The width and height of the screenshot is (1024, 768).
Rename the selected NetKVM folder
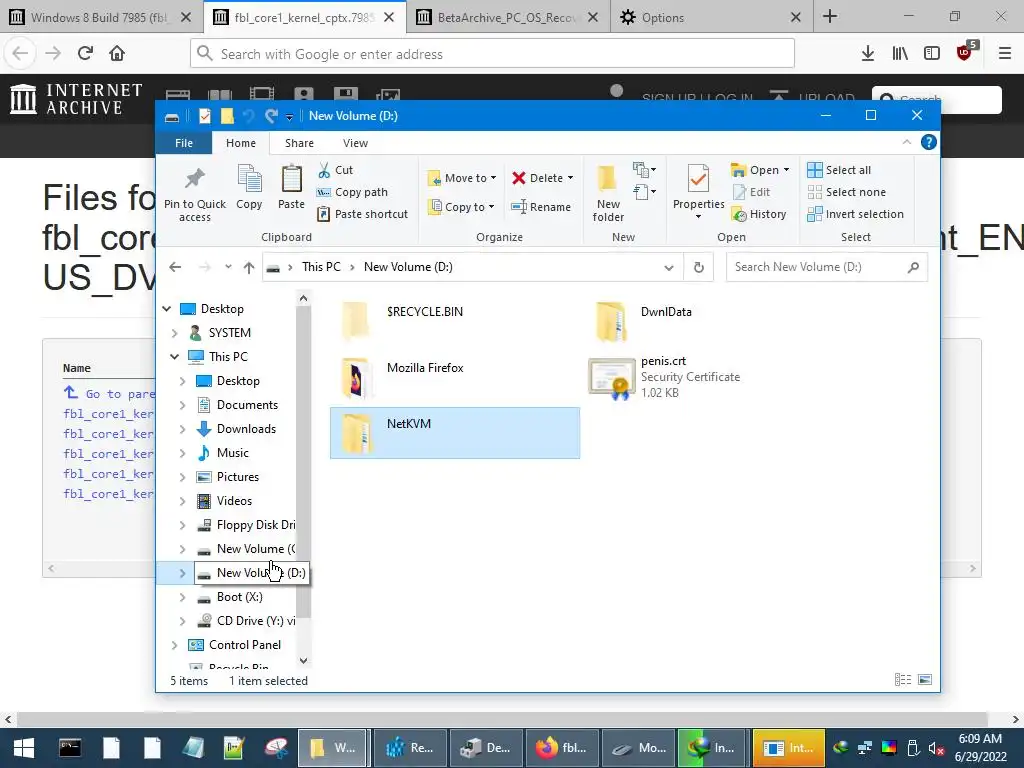541,207
